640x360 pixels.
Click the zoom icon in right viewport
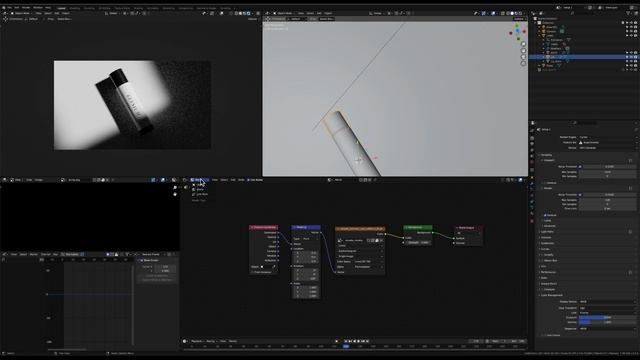tap(523, 44)
